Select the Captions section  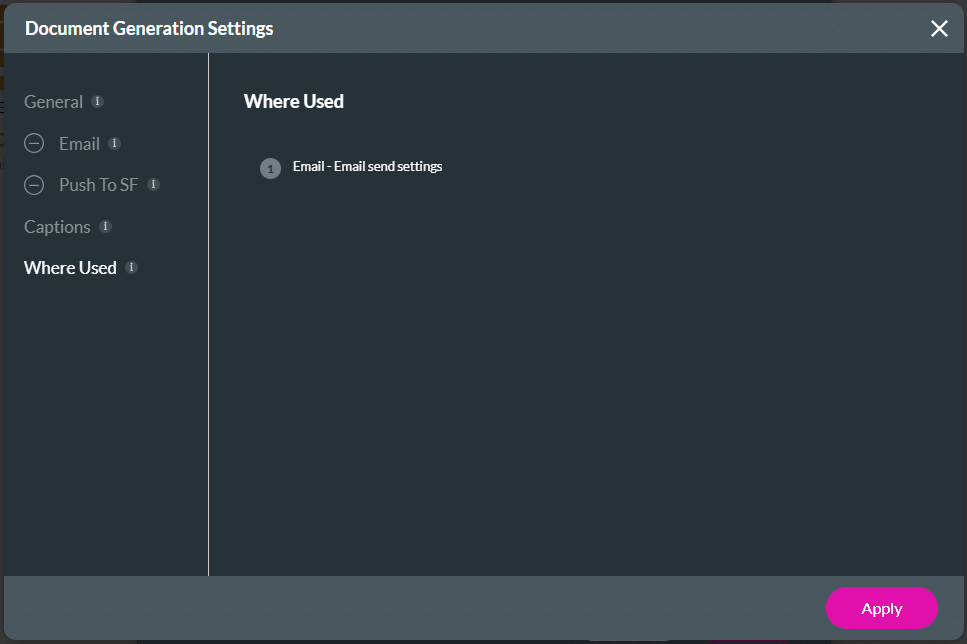click(57, 227)
